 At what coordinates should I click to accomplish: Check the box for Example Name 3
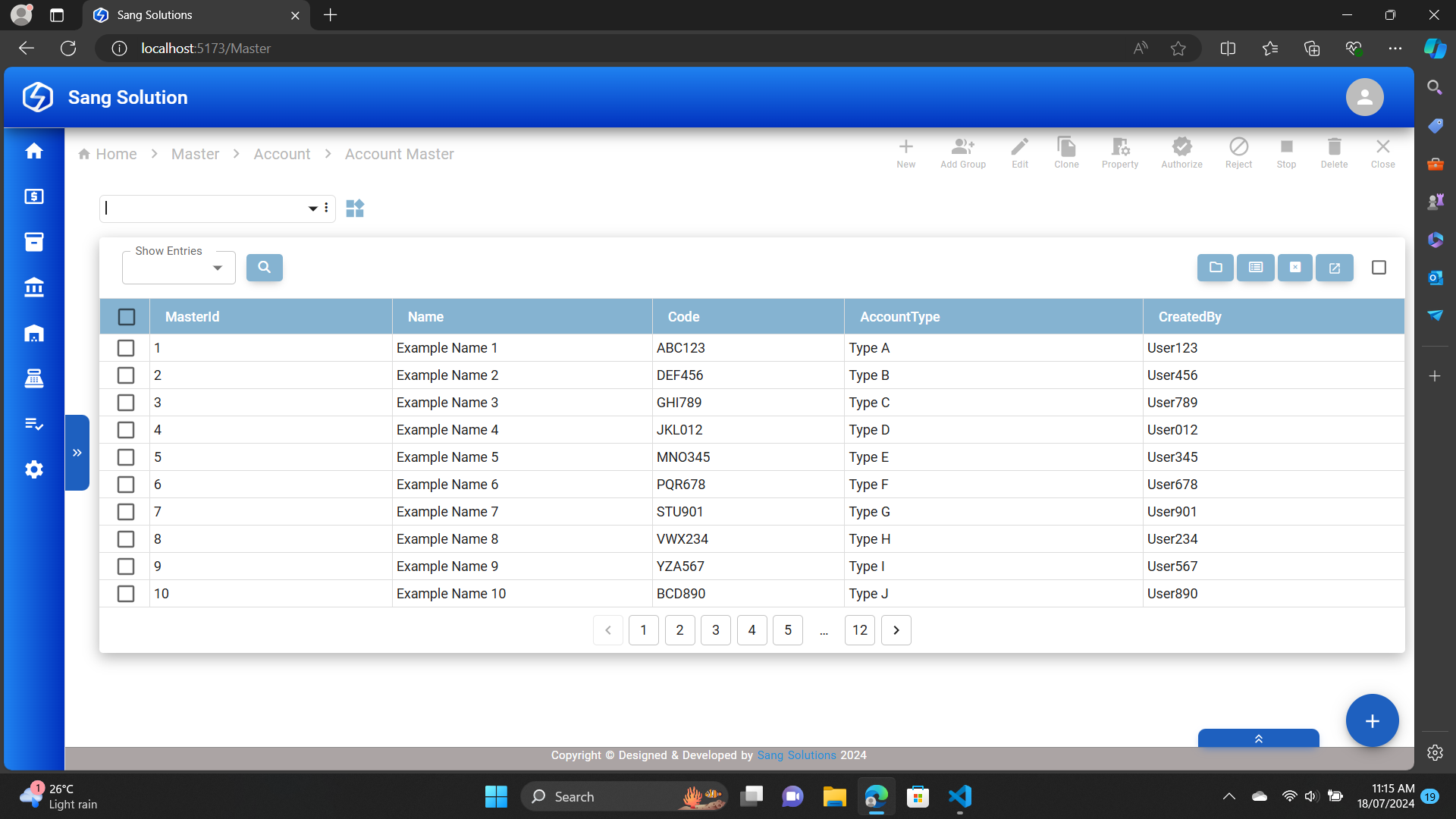(x=126, y=403)
